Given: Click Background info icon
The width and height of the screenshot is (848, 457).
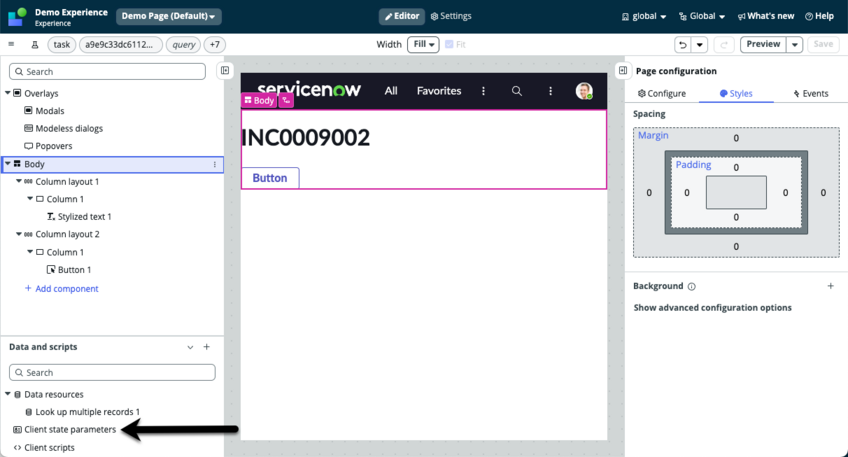Looking at the screenshot, I should coord(691,286).
